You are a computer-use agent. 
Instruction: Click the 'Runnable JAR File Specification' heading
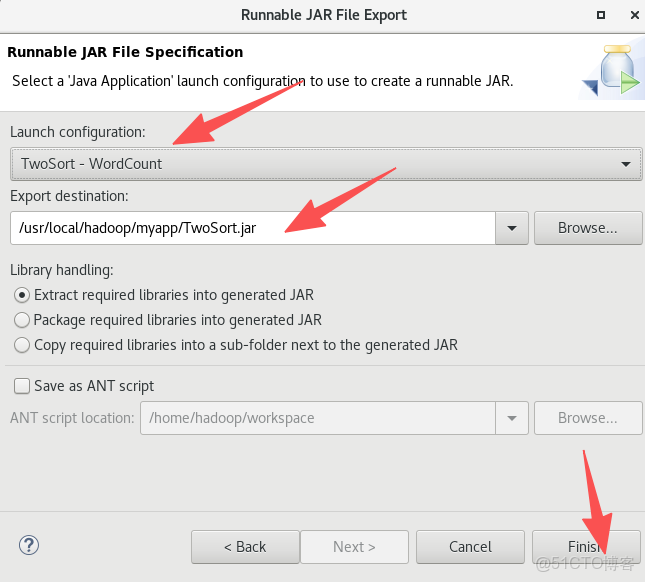[125, 52]
